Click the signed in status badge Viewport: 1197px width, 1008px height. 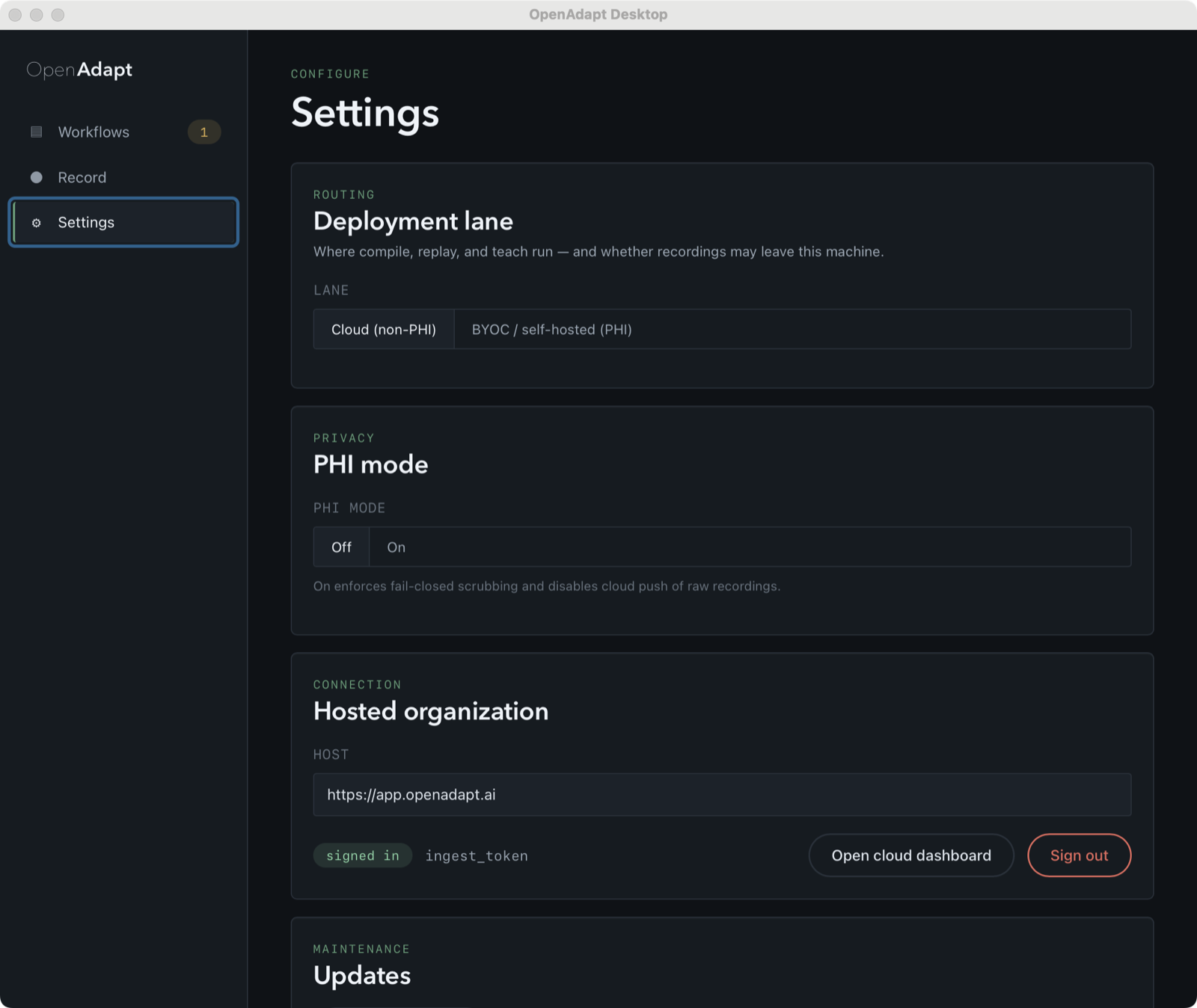tap(363, 855)
